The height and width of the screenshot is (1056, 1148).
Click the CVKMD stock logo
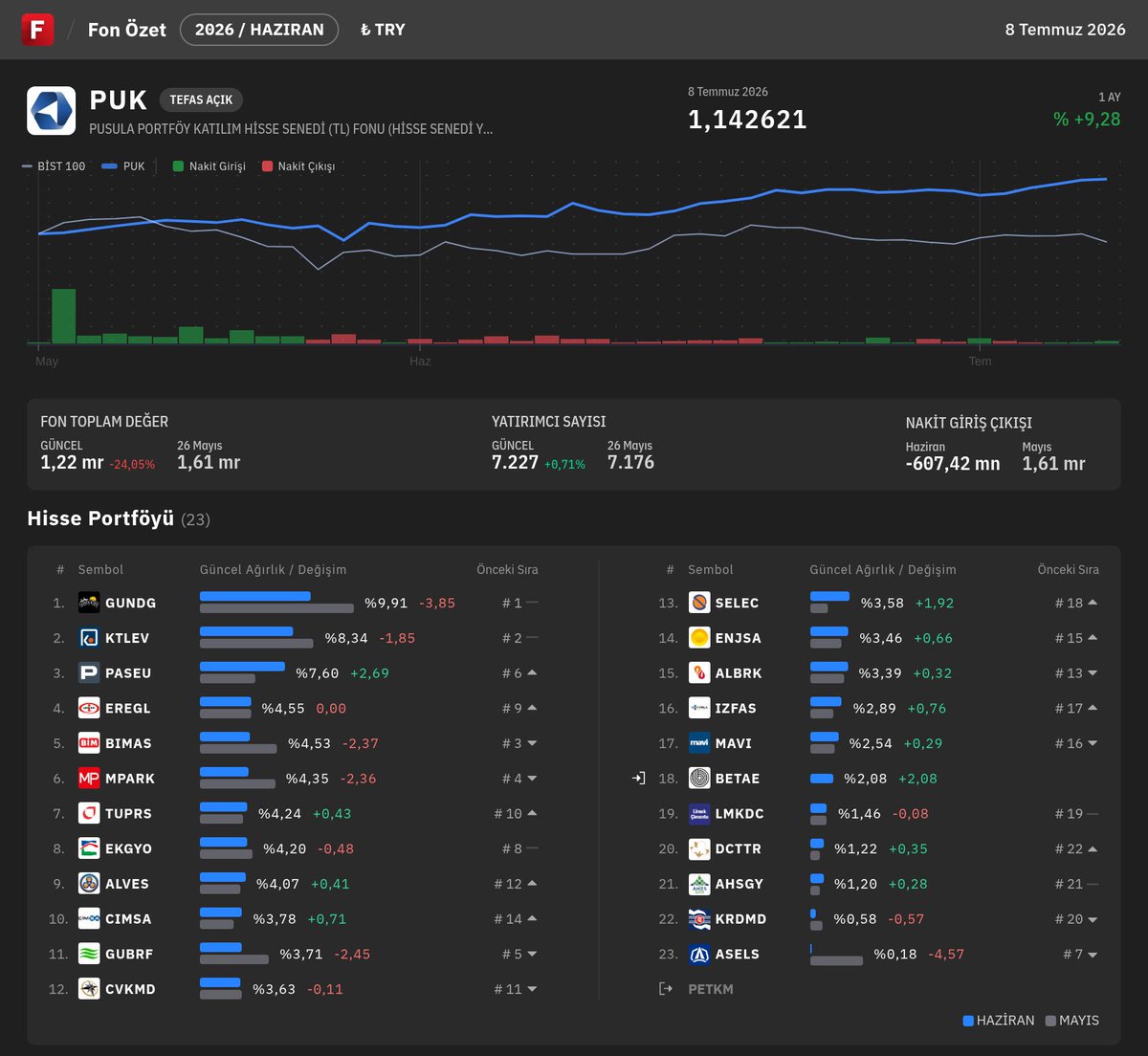click(x=89, y=989)
